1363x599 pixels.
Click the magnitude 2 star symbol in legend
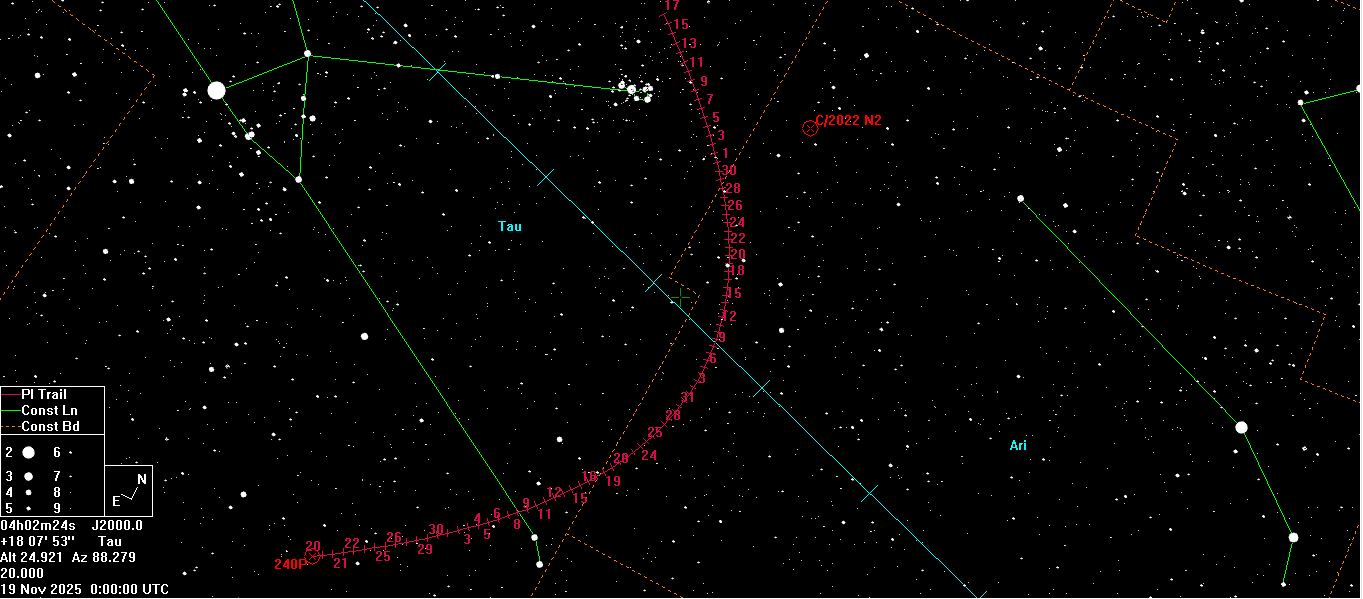pos(28,453)
